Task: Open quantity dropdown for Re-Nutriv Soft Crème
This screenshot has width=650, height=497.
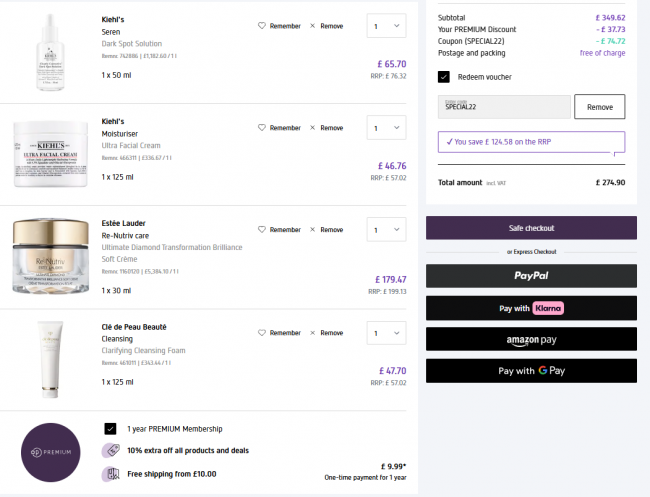Action: coord(386,229)
